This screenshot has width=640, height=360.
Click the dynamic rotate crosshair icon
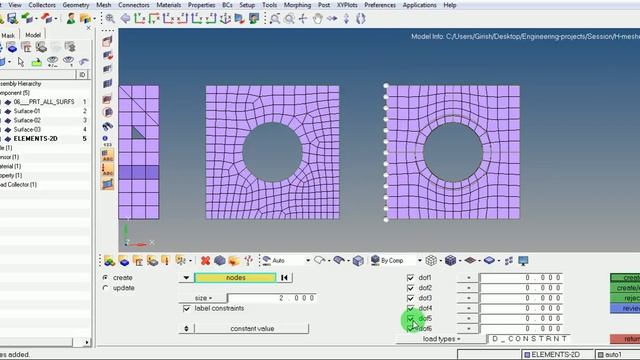303,18
